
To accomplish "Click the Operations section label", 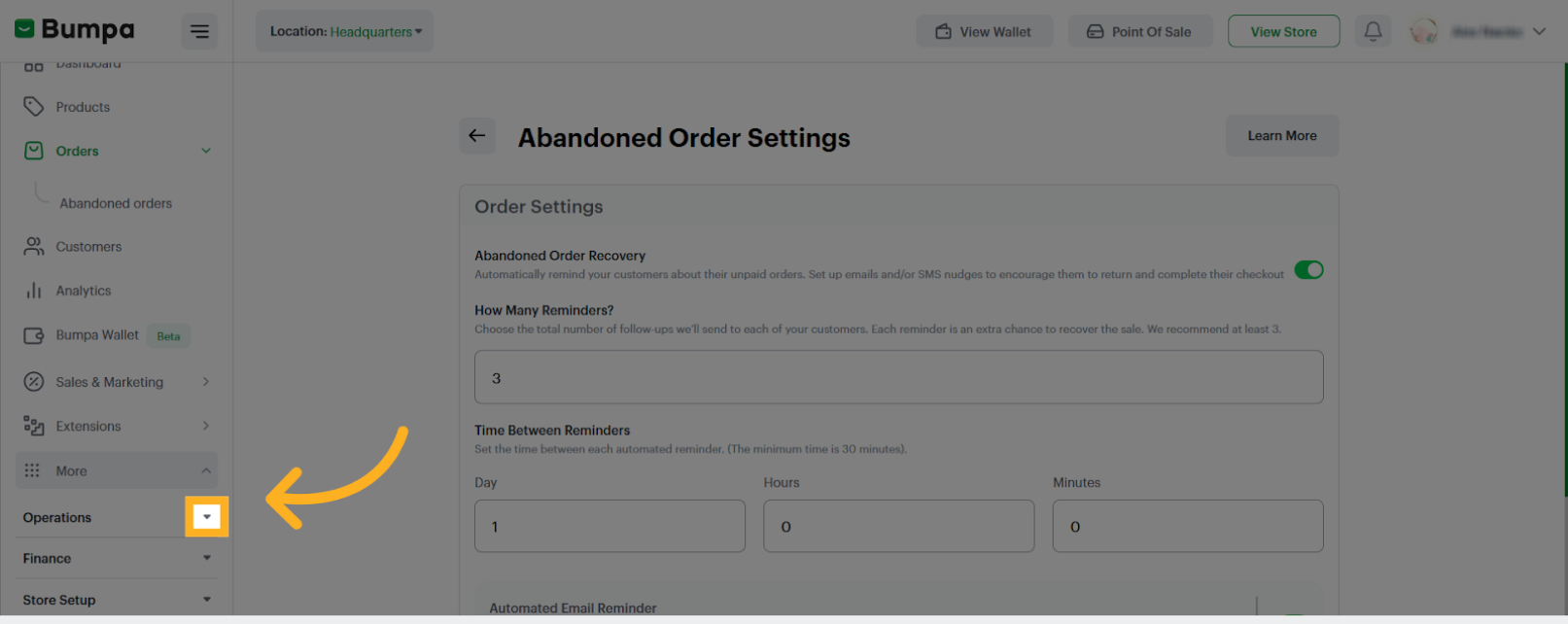I will [x=57, y=518].
